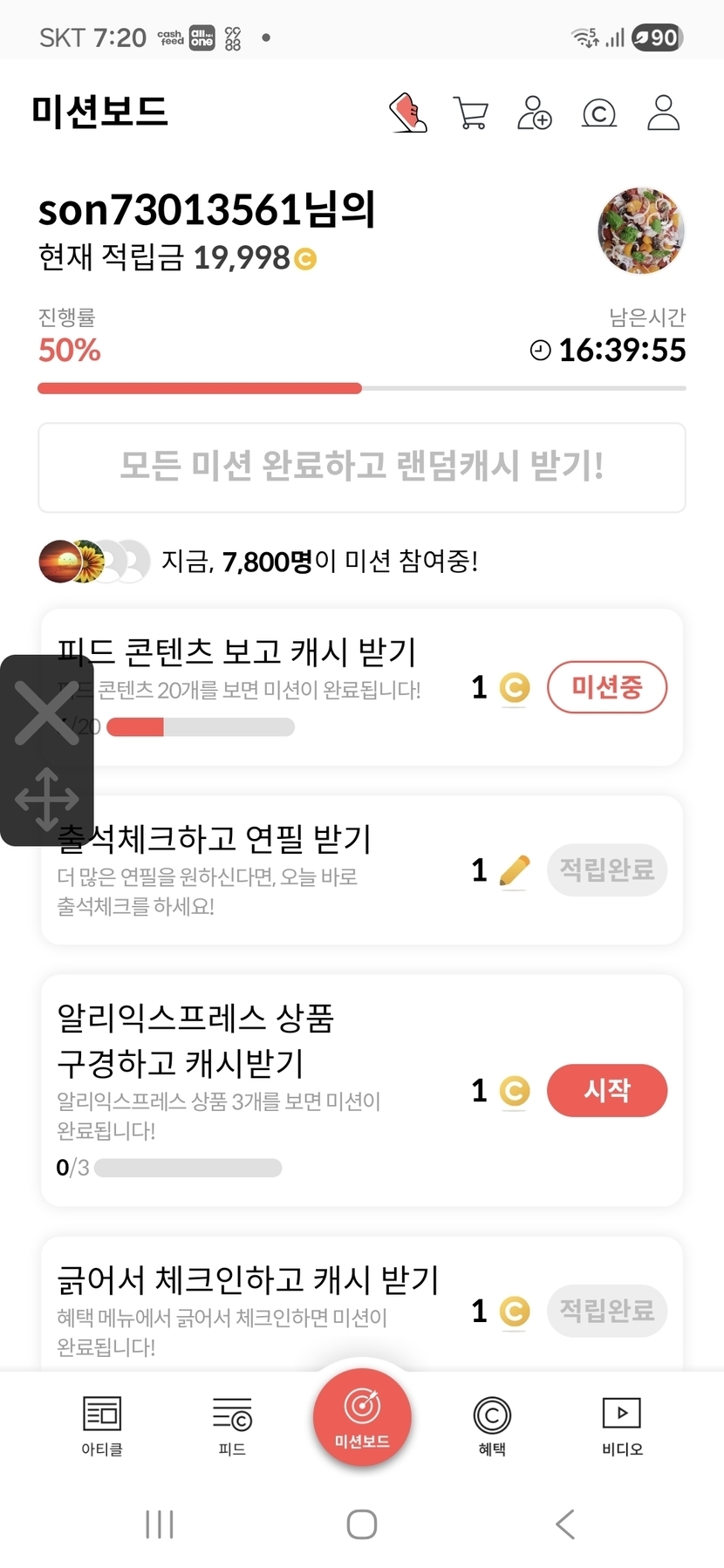Viewport: 724px width, 1568px height.
Task: Tap the invite friend icon
Action: point(535,113)
